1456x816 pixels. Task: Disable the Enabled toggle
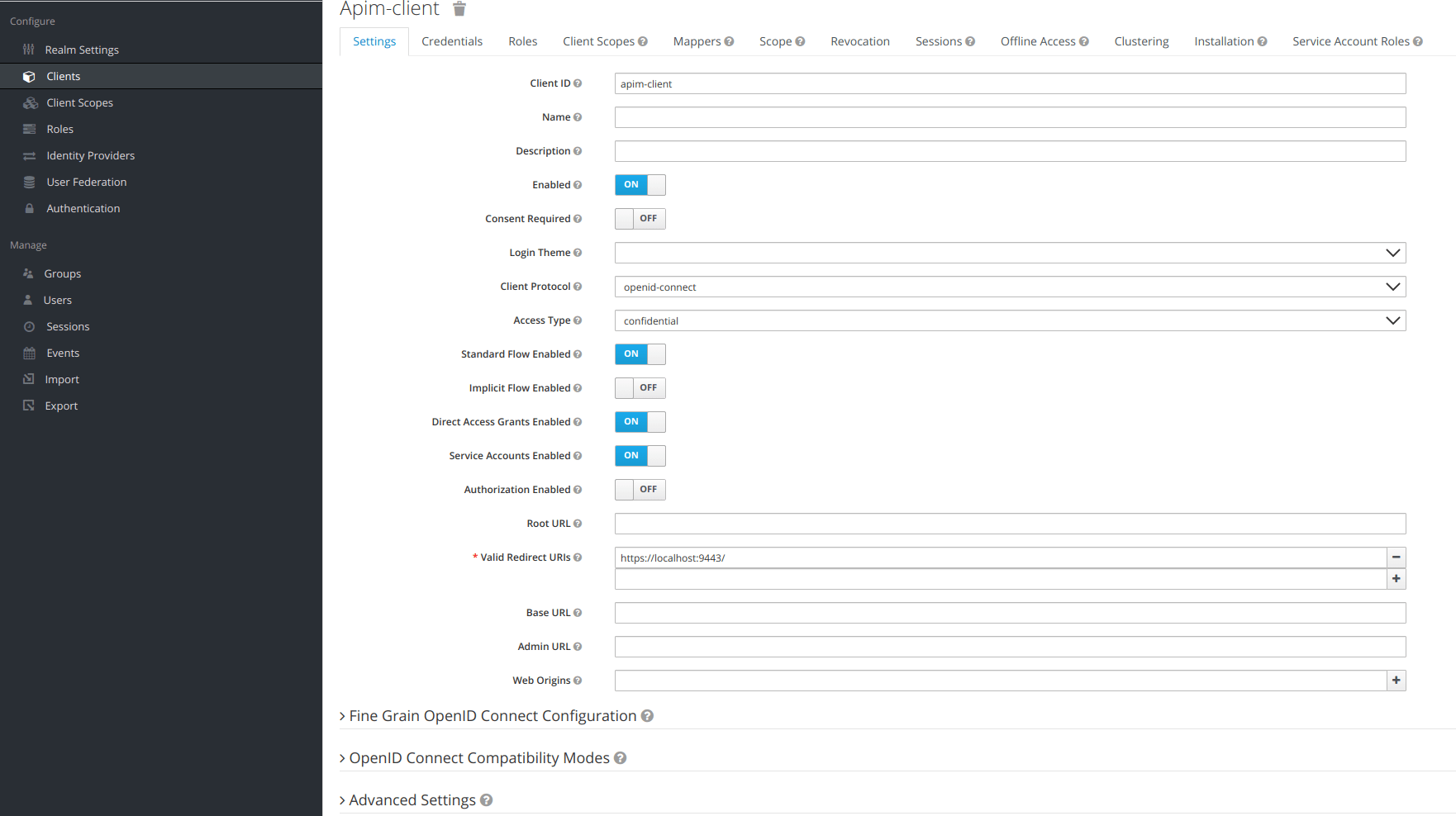[x=640, y=185]
